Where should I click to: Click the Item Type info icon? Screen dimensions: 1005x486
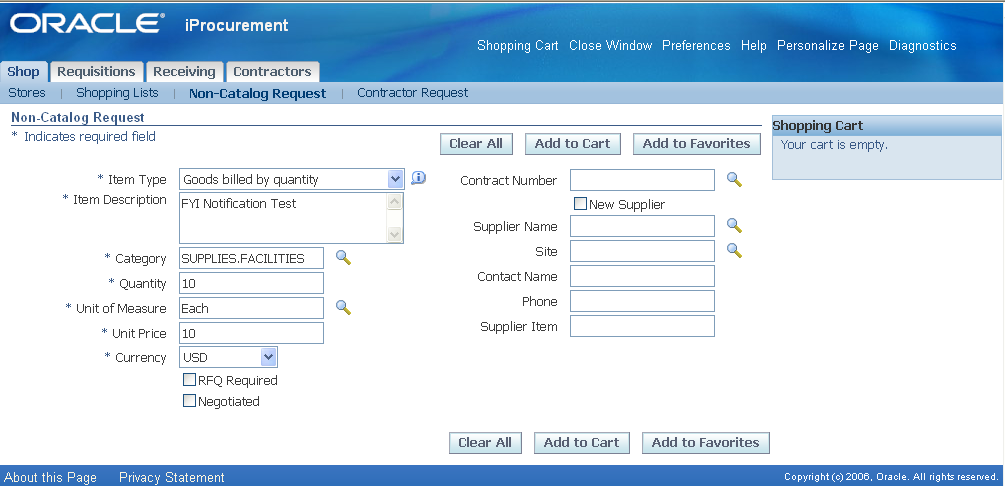[x=419, y=178]
